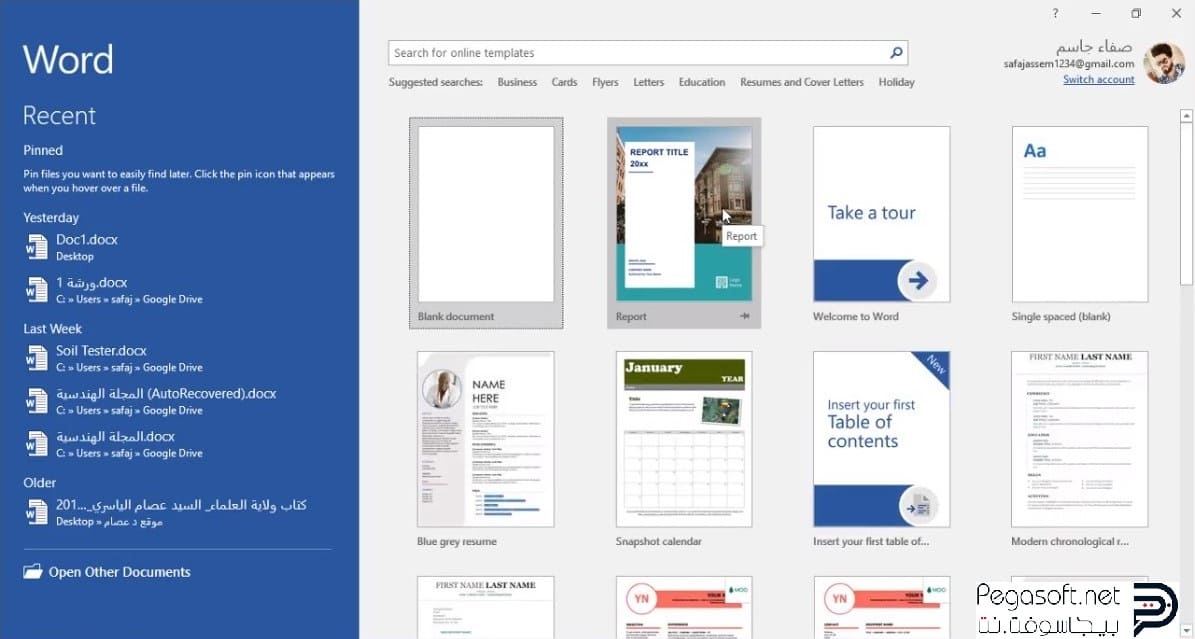The image size is (1195, 639).
Task: Click the user profile picture
Action: (x=1164, y=63)
